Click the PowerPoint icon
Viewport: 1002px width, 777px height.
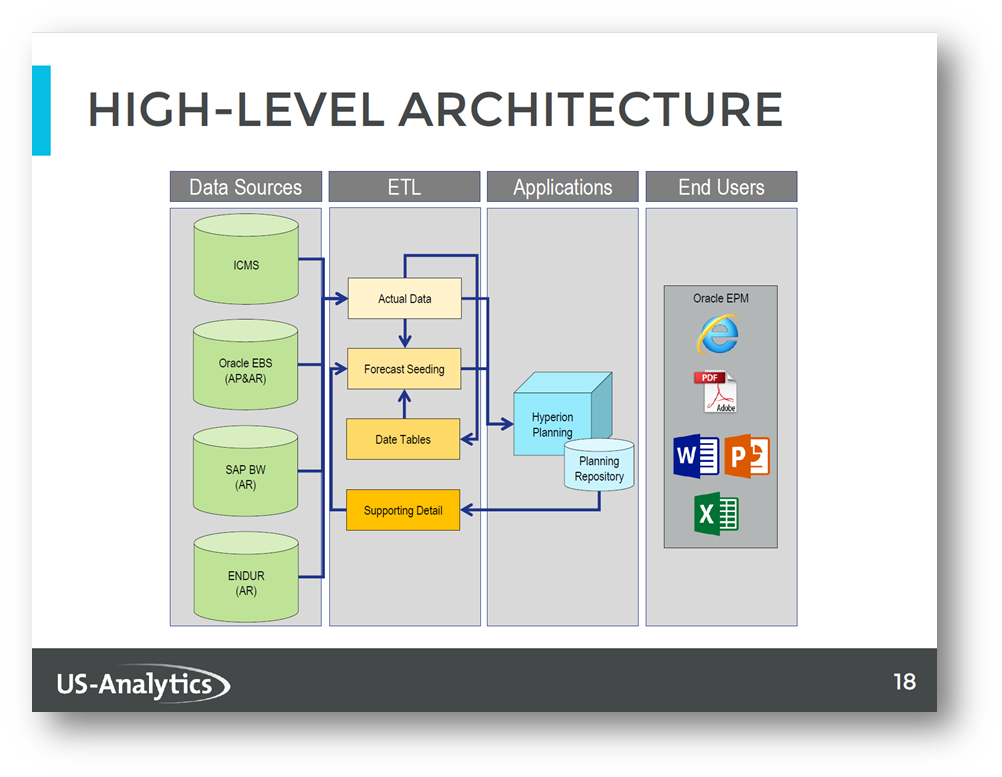tap(747, 456)
